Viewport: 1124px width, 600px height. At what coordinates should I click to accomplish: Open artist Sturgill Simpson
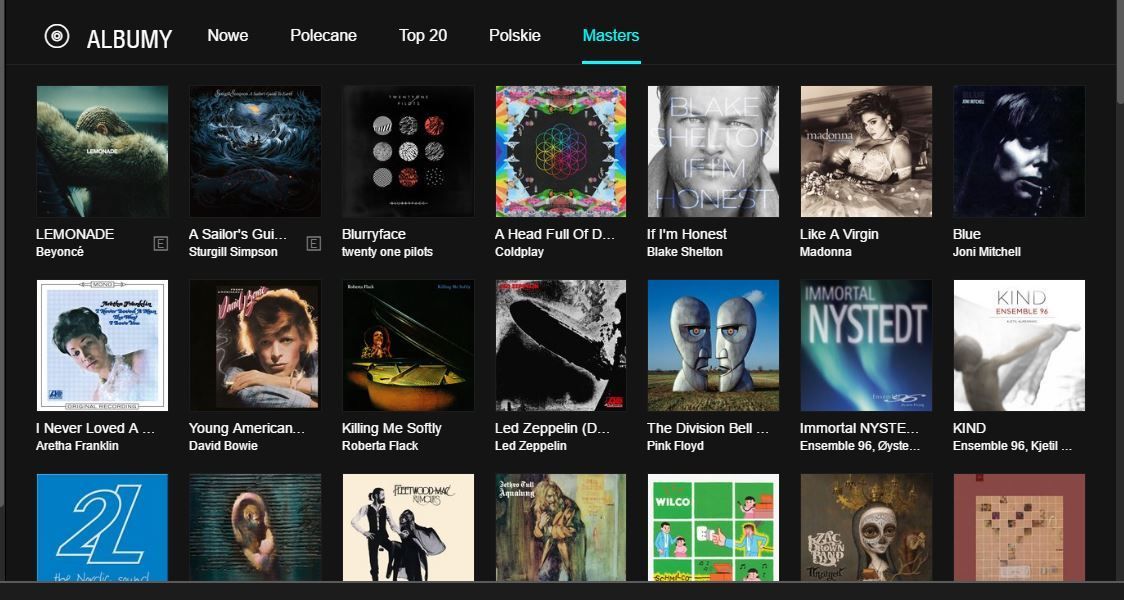click(x=233, y=252)
